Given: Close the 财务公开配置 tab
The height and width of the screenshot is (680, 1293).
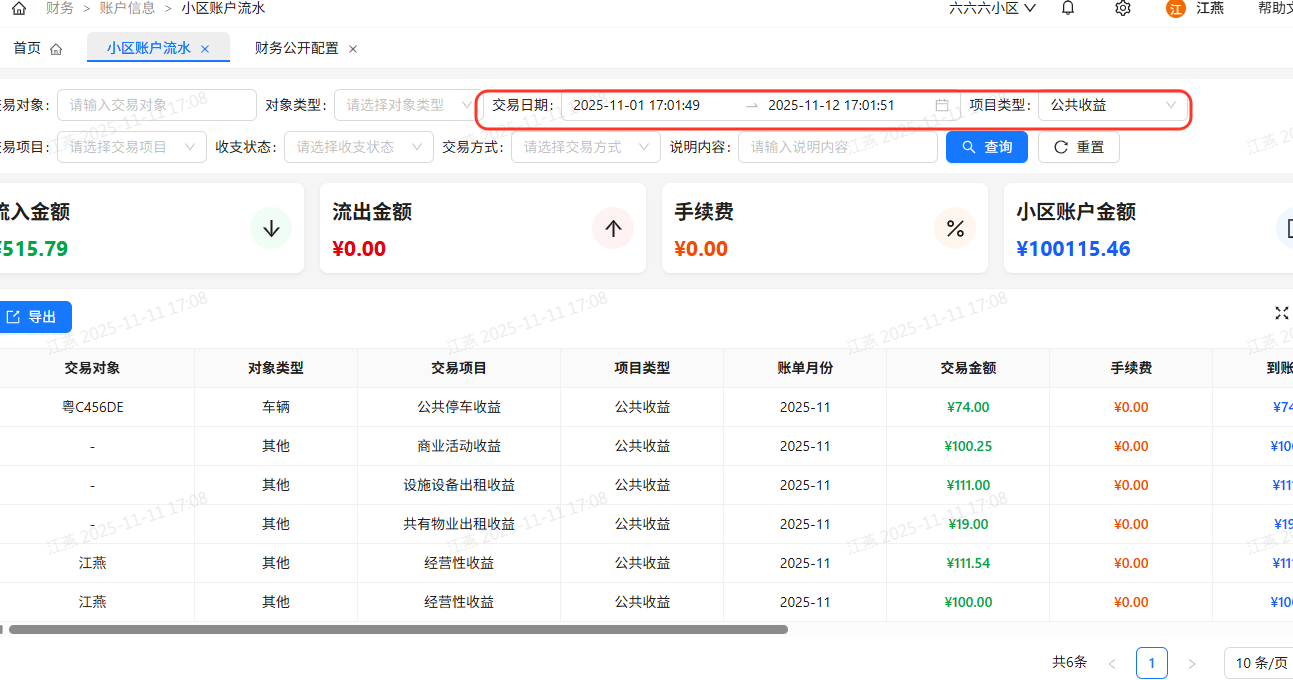Looking at the screenshot, I should pos(353,48).
